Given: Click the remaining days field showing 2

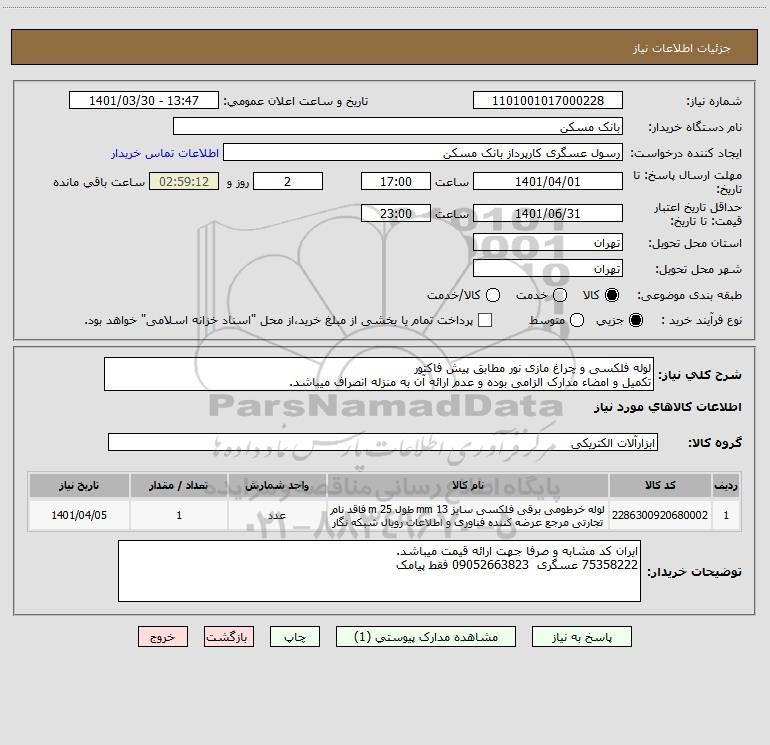Looking at the screenshot, I should (288, 181).
